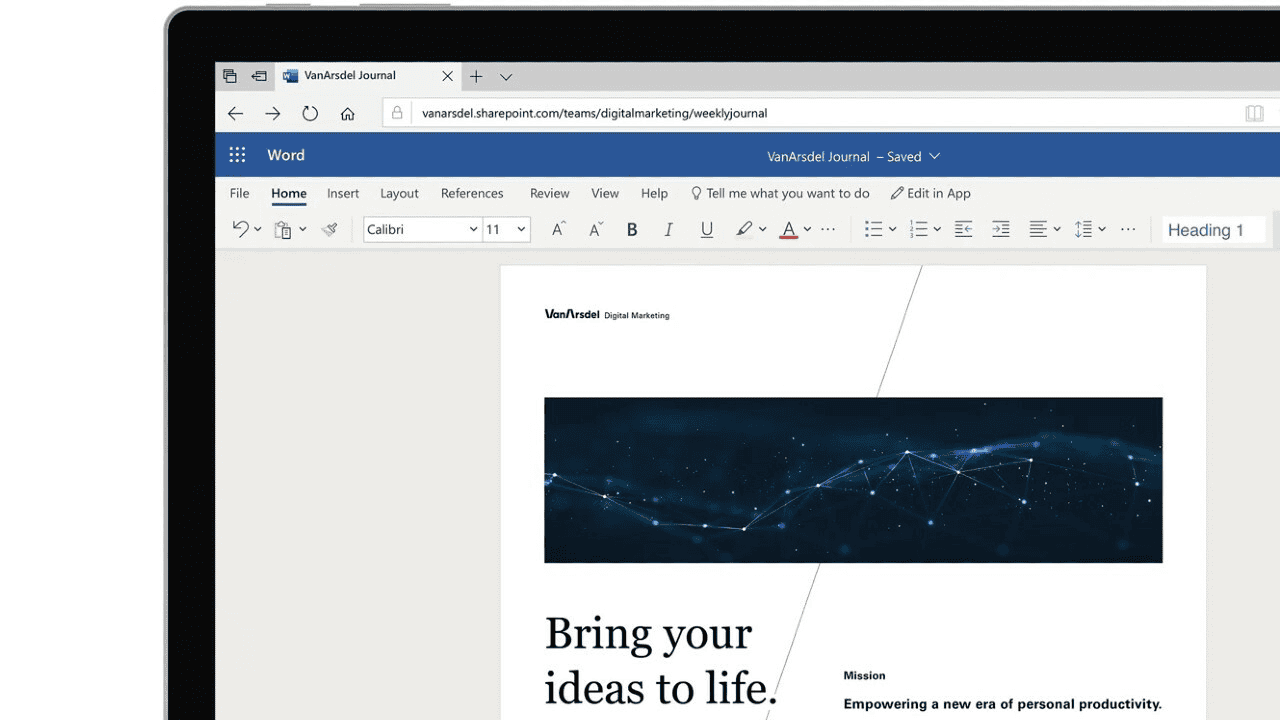The width and height of the screenshot is (1280, 720).
Task: Click the Undo icon
Action: coord(240,229)
